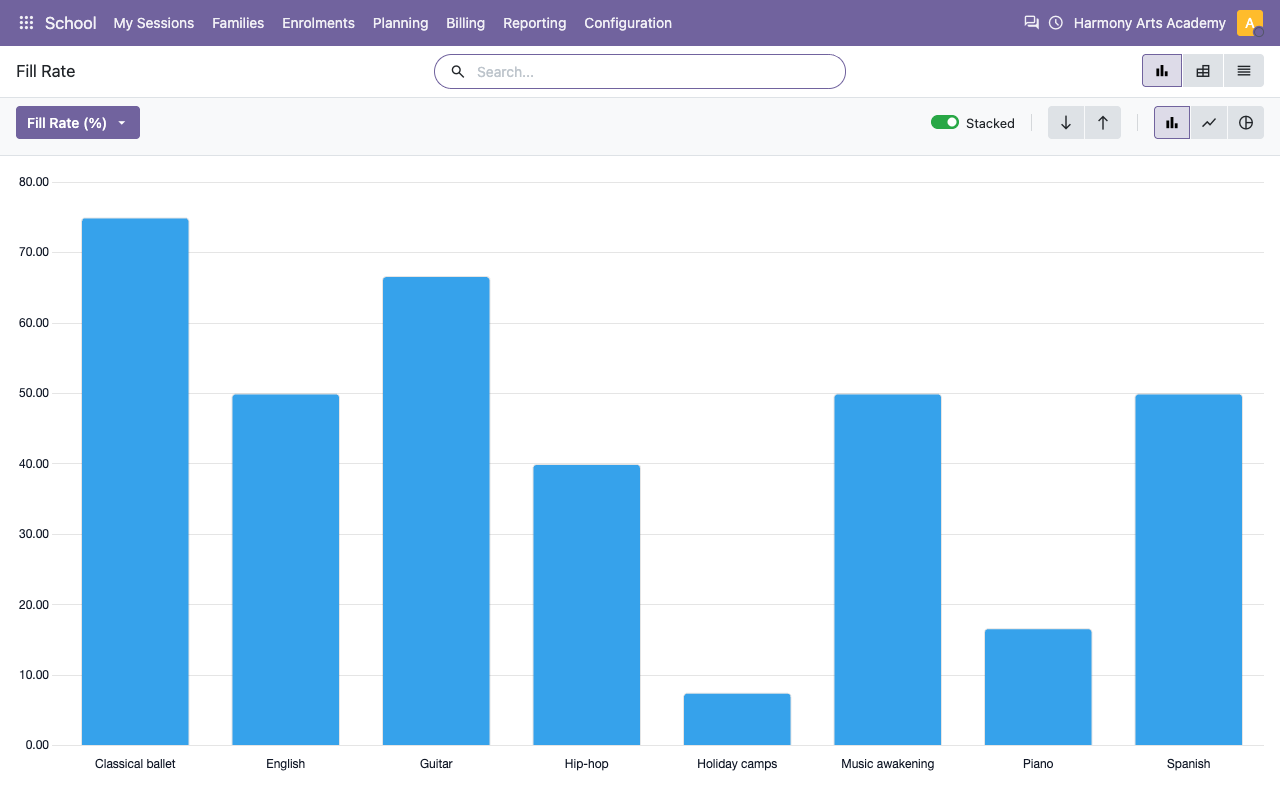Open the Configuration menu
Viewport: 1280px width, 800px height.
628,23
